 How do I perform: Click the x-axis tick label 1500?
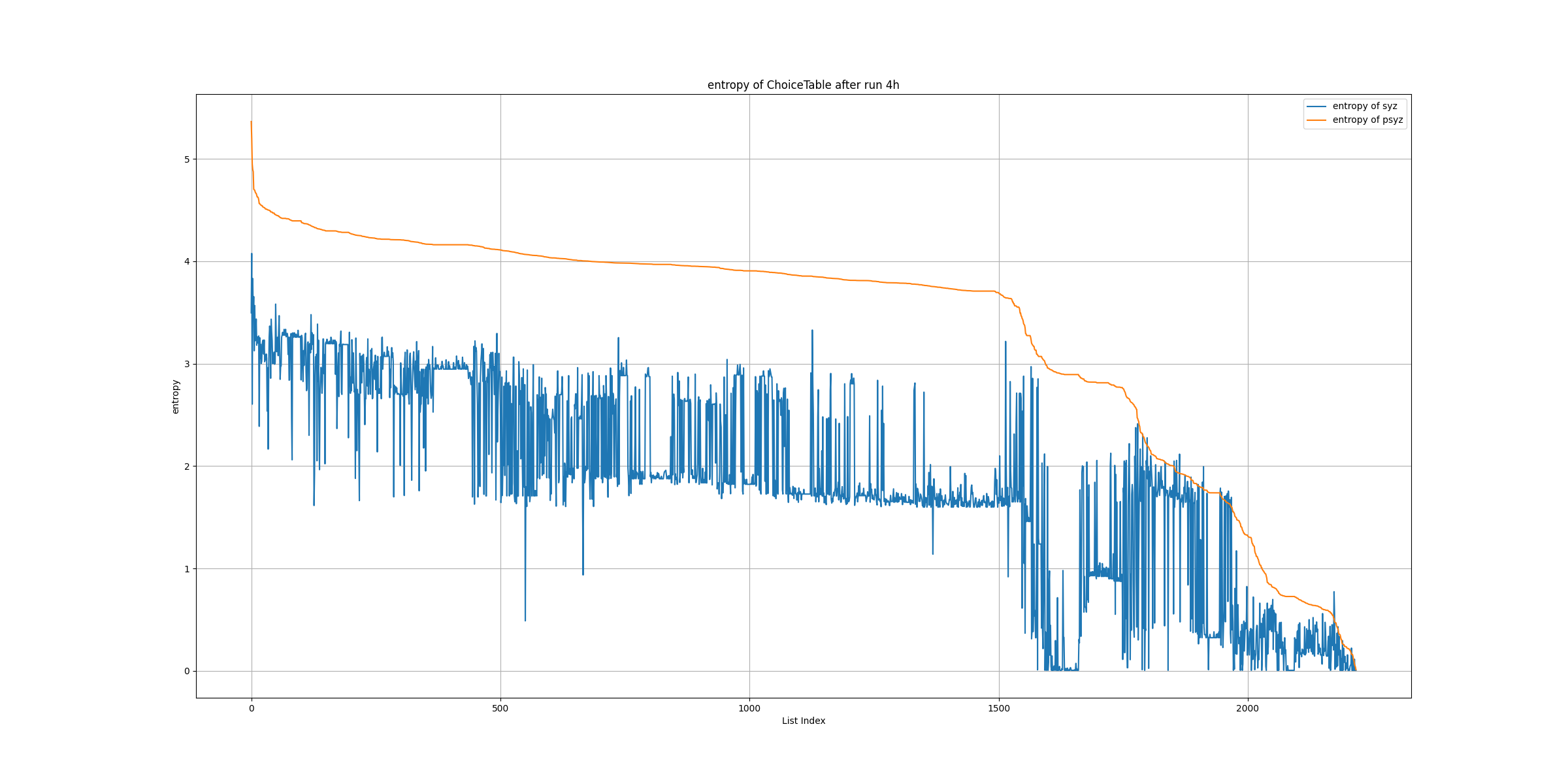pos(998,708)
